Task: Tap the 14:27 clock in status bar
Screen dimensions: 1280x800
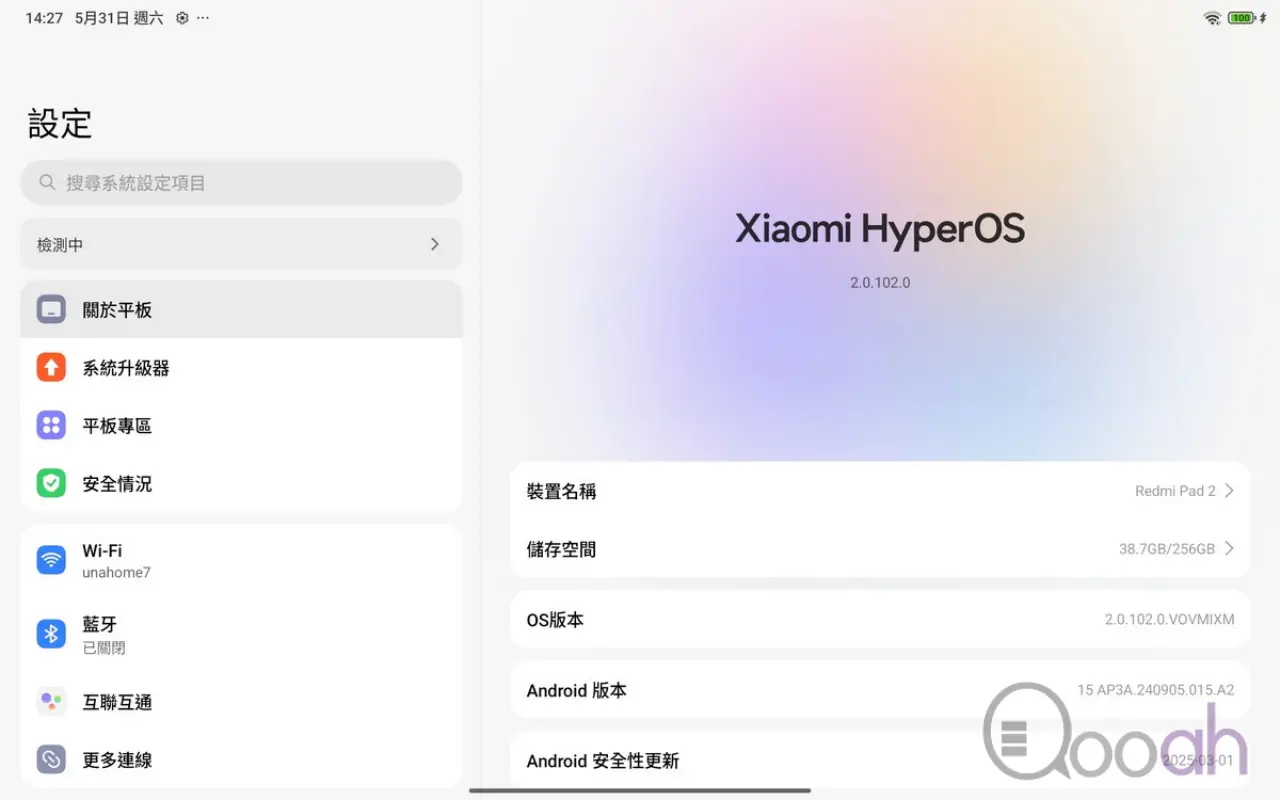Action: 43,18
